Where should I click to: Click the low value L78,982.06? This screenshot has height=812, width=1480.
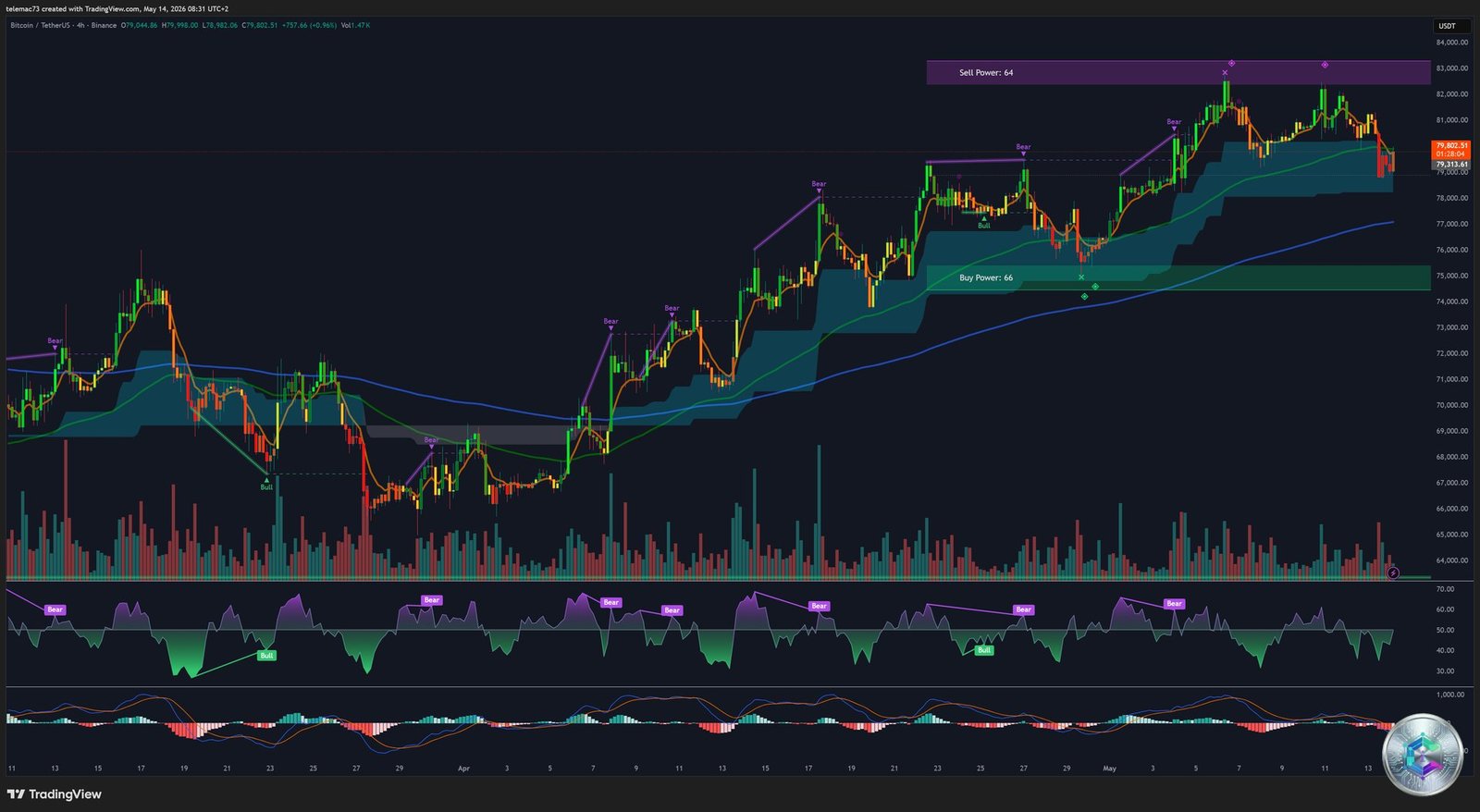pos(220,25)
